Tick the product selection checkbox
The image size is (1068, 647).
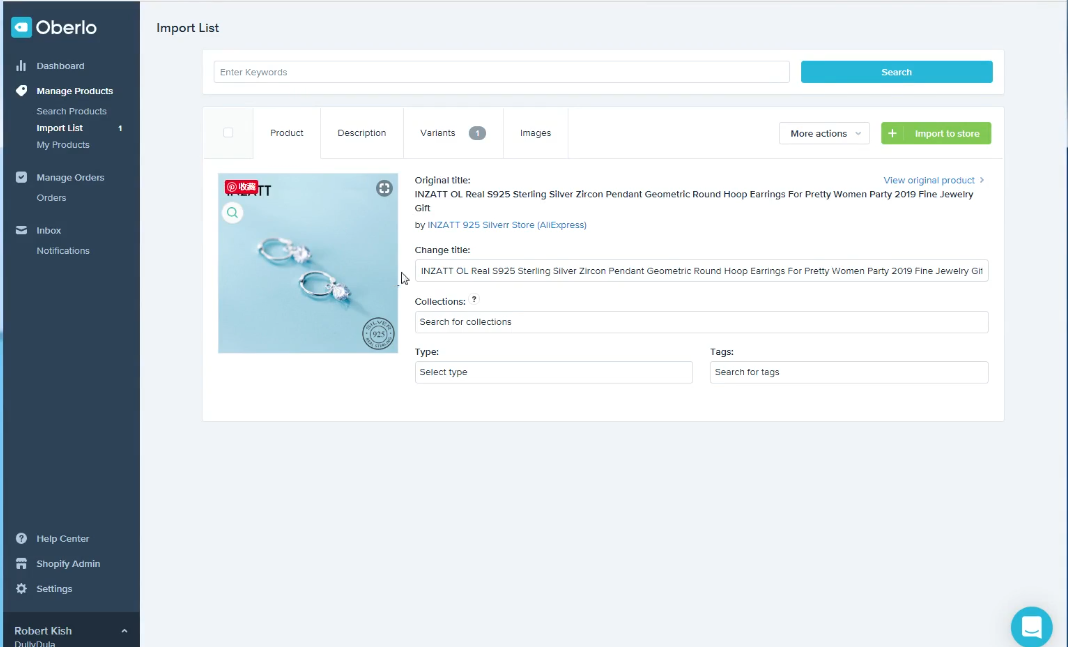coord(228,133)
